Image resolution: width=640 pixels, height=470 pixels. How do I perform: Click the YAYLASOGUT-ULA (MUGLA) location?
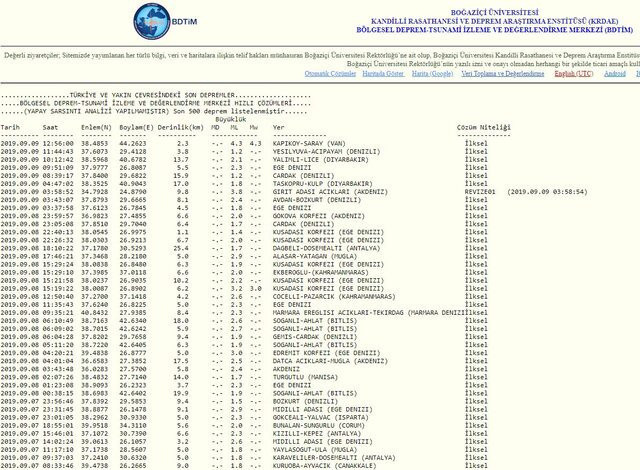[x=313, y=450]
